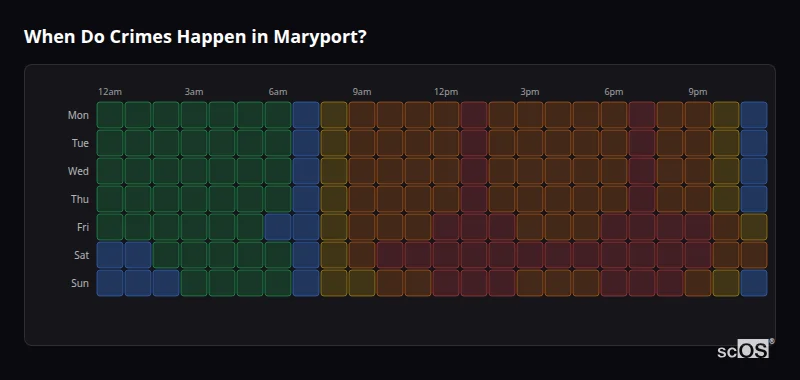Image resolution: width=800 pixels, height=380 pixels.
Task: Select the red Sunday 6pm cell
Action: pyautogui.click(x=614, y=283)
